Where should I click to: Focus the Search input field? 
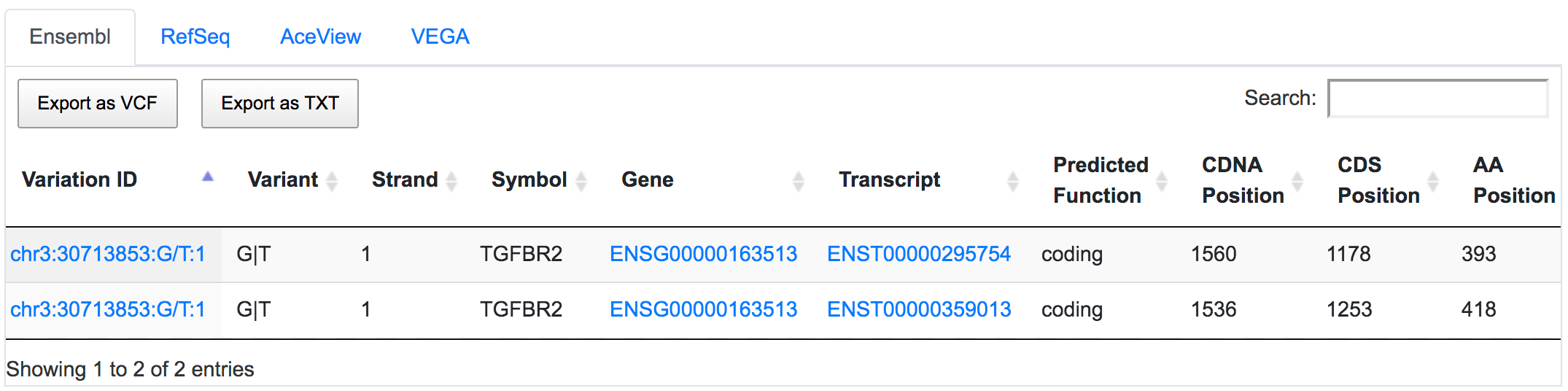point(1438,98)
